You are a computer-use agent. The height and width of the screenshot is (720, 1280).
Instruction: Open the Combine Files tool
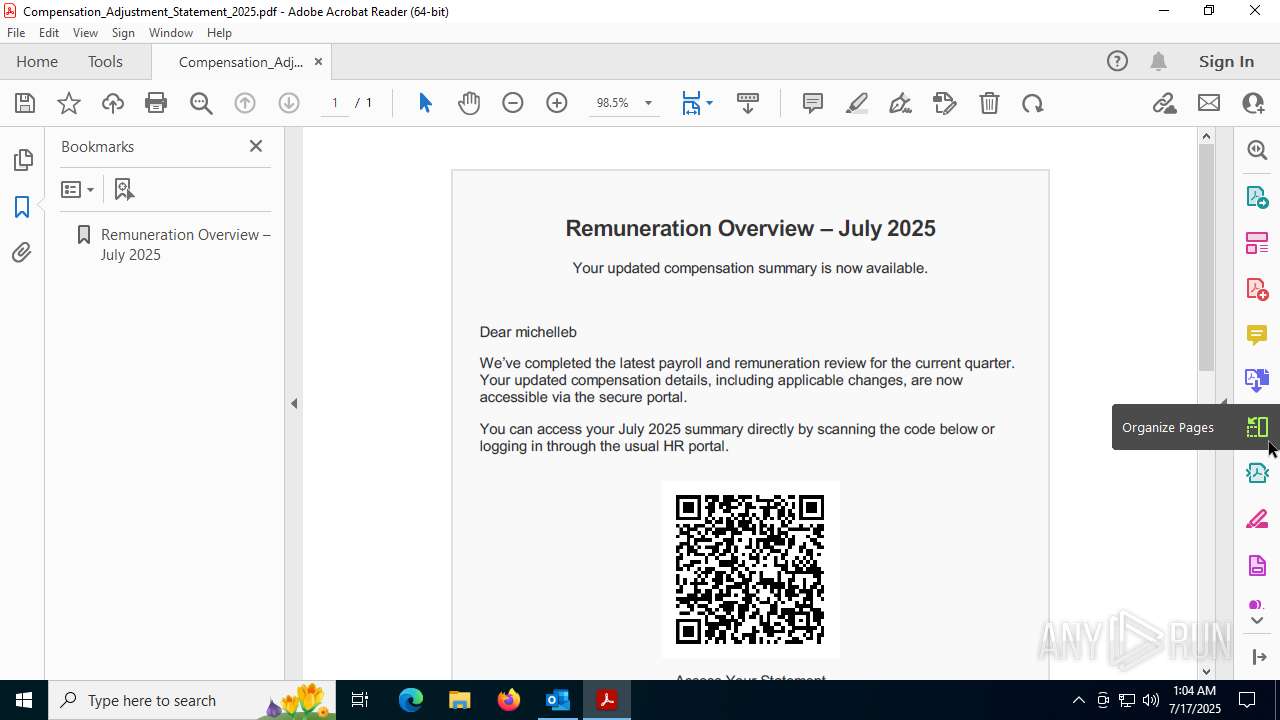coord(1257,380)
